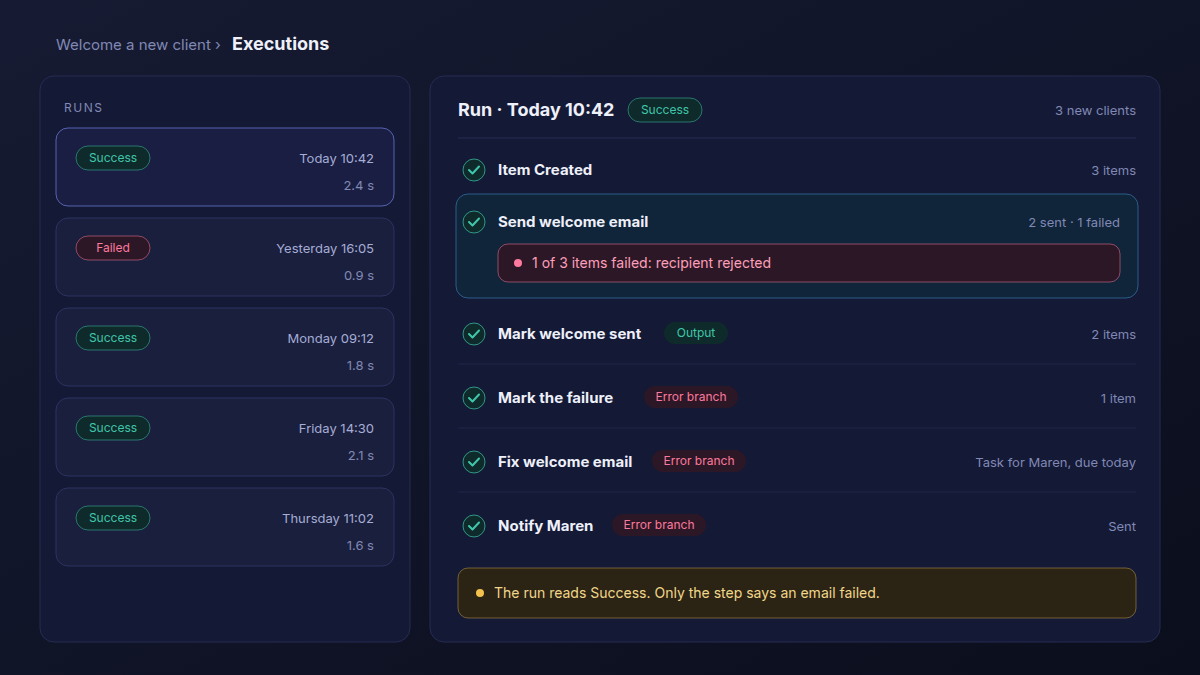1200x675 pixels.
Task: Open the Thursday 11:02 run
Action: pos(225,527)
